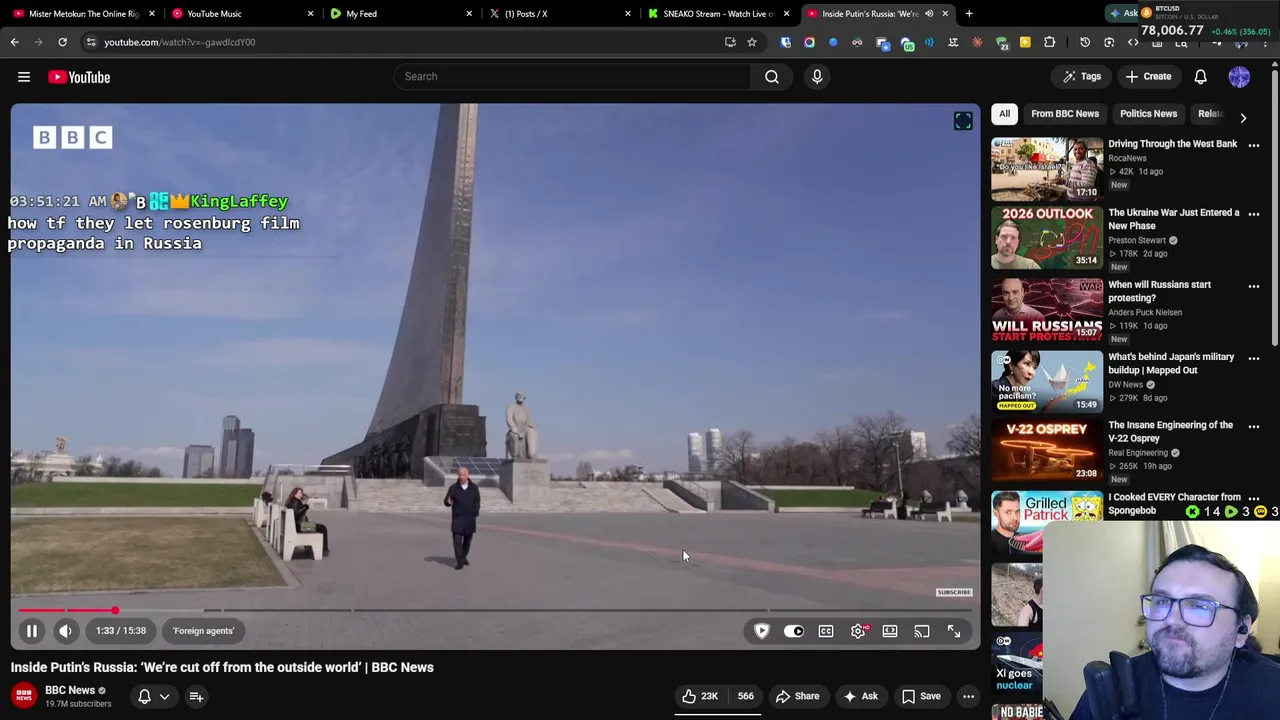Open the browser extensions puzzle icon
1280x720 pixels.
tap(1049, 42)
